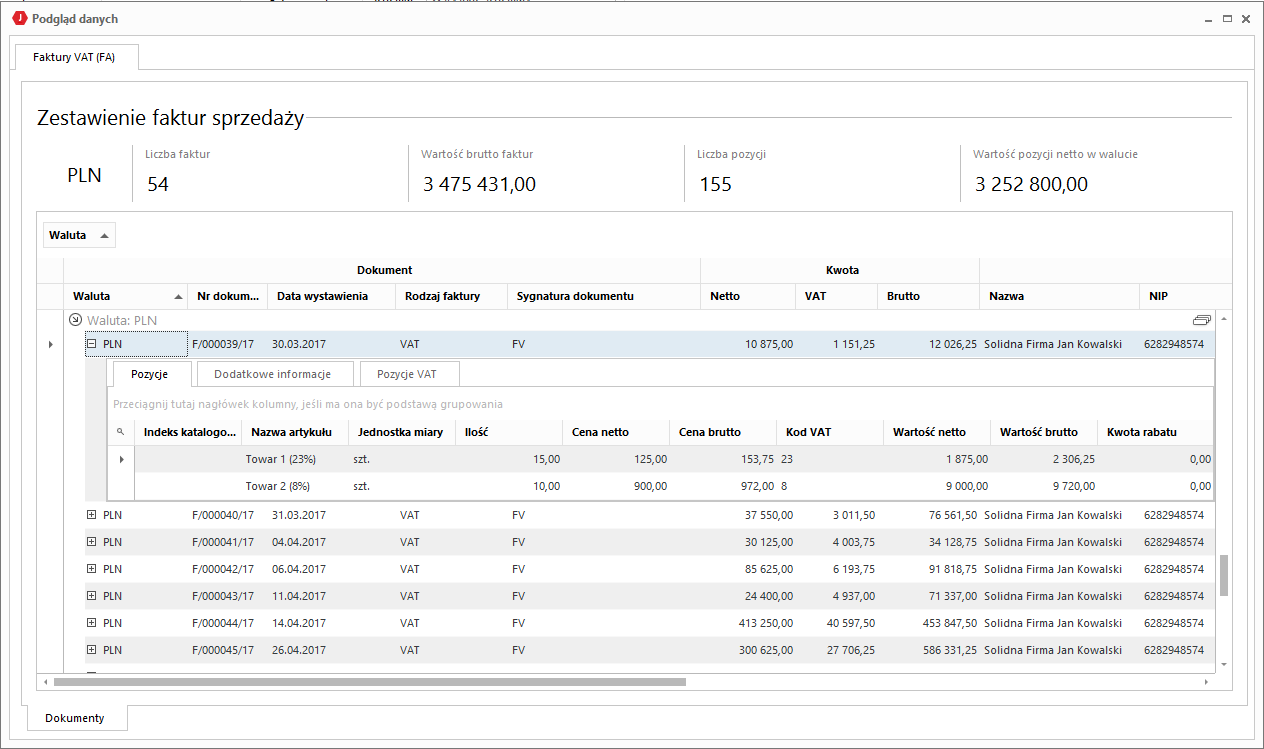Click the horizontal scrollbar thumb
Image resolution: width=1264 pixels, height=749 pixels.
[370, 682]
